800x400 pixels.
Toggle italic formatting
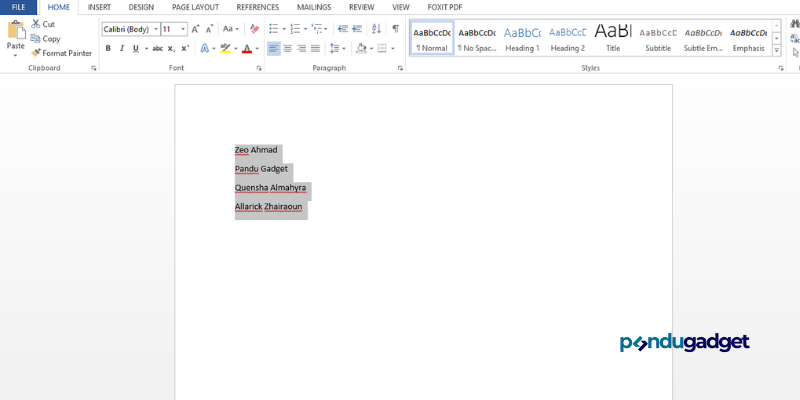(121, 48)
